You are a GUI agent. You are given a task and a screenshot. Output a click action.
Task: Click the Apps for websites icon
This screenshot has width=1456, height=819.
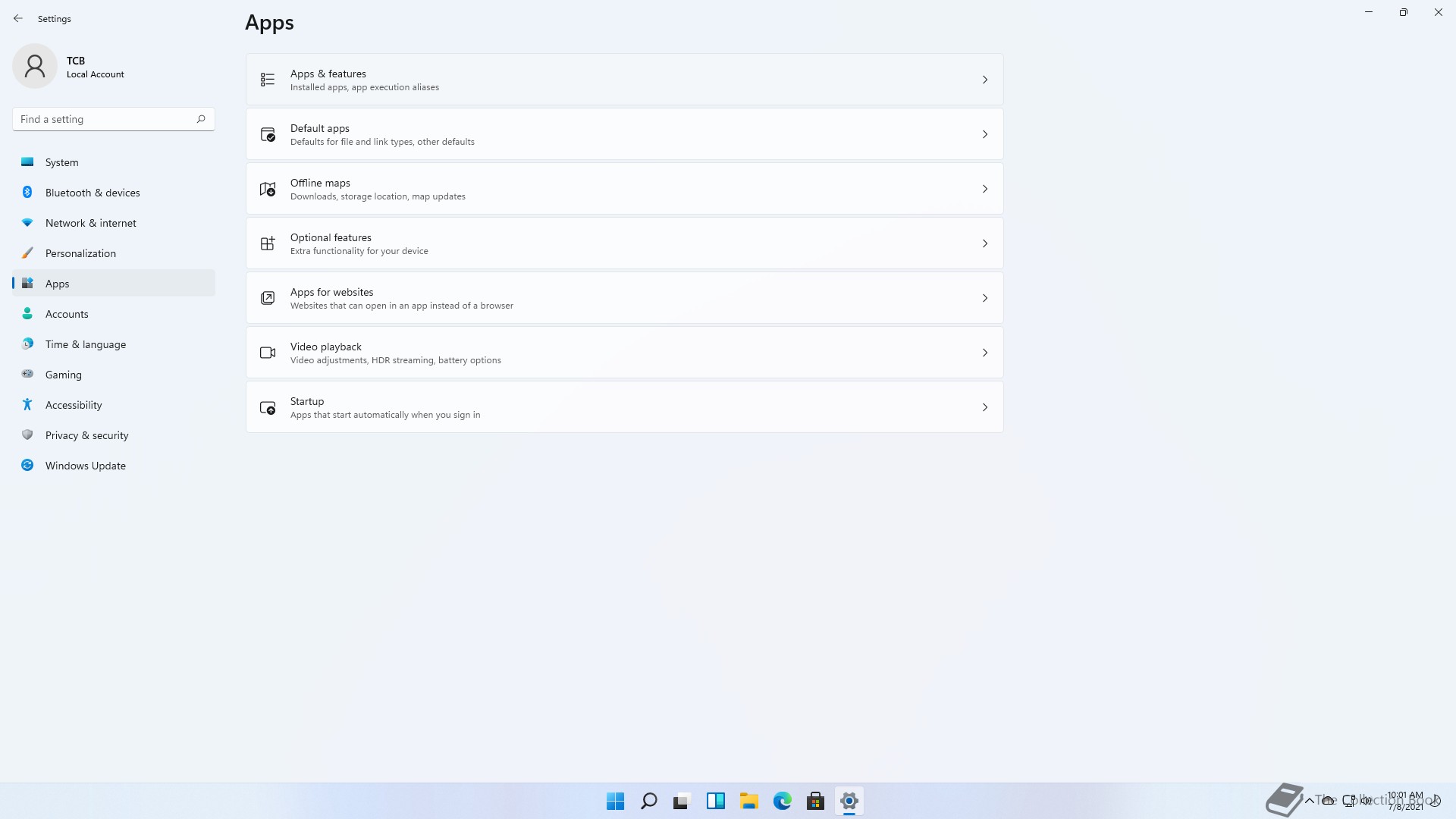pyautogui.click(x=268, y=298)
